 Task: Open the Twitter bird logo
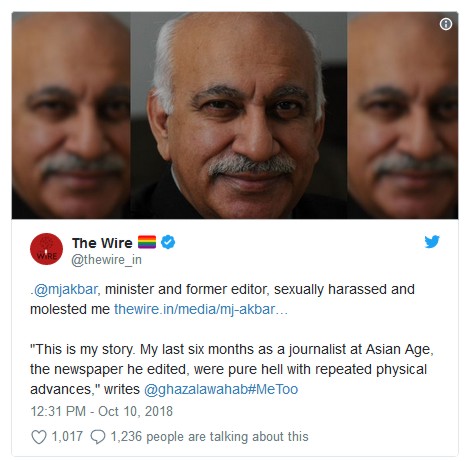point(432,242)
